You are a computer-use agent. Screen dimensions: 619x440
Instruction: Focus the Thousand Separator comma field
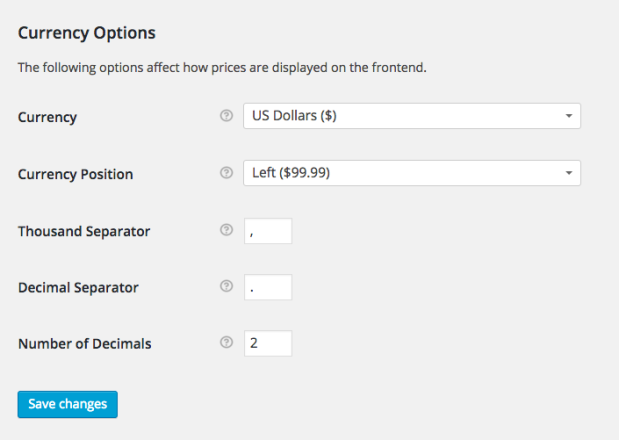(x=268, y=231)
